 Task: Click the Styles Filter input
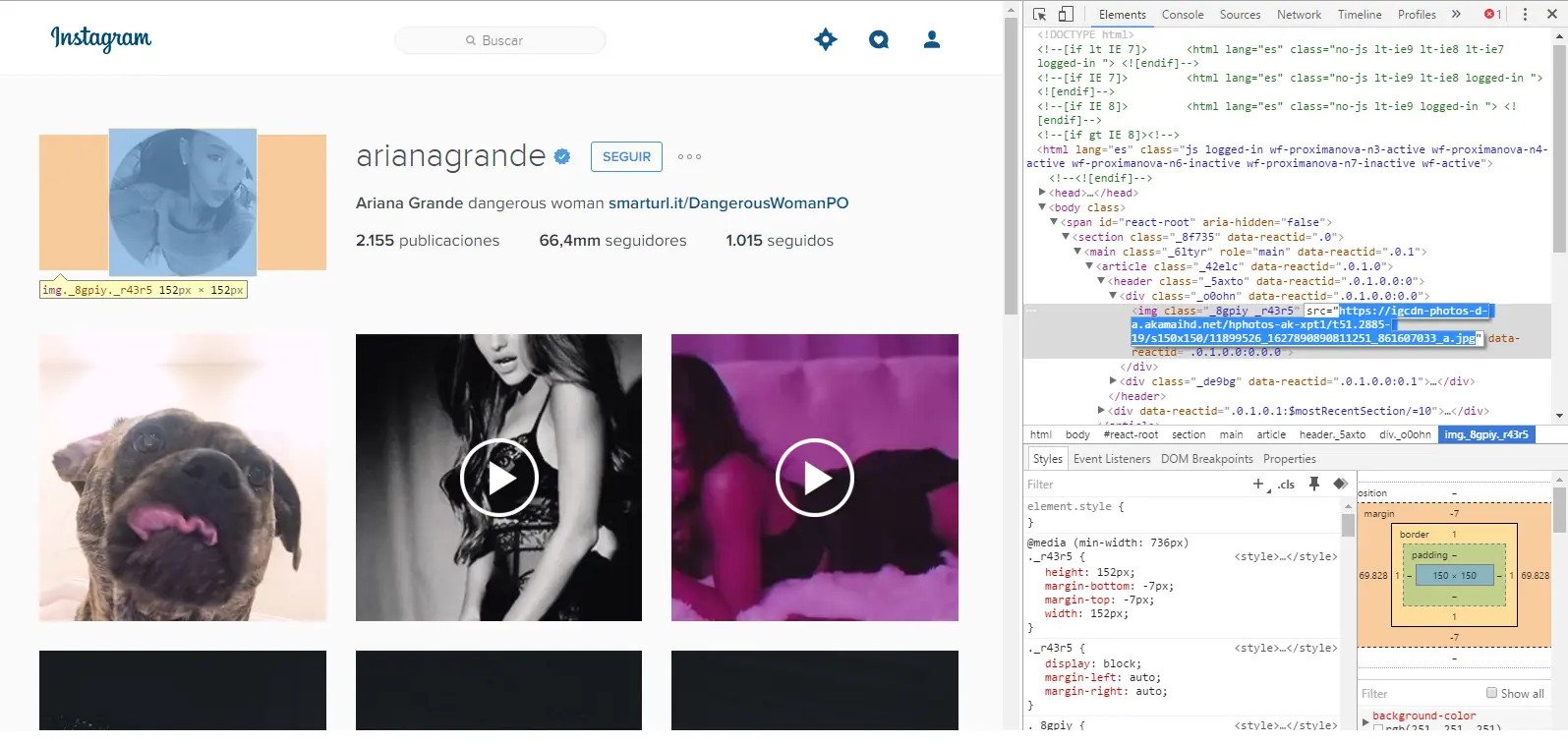point(1135,485)
